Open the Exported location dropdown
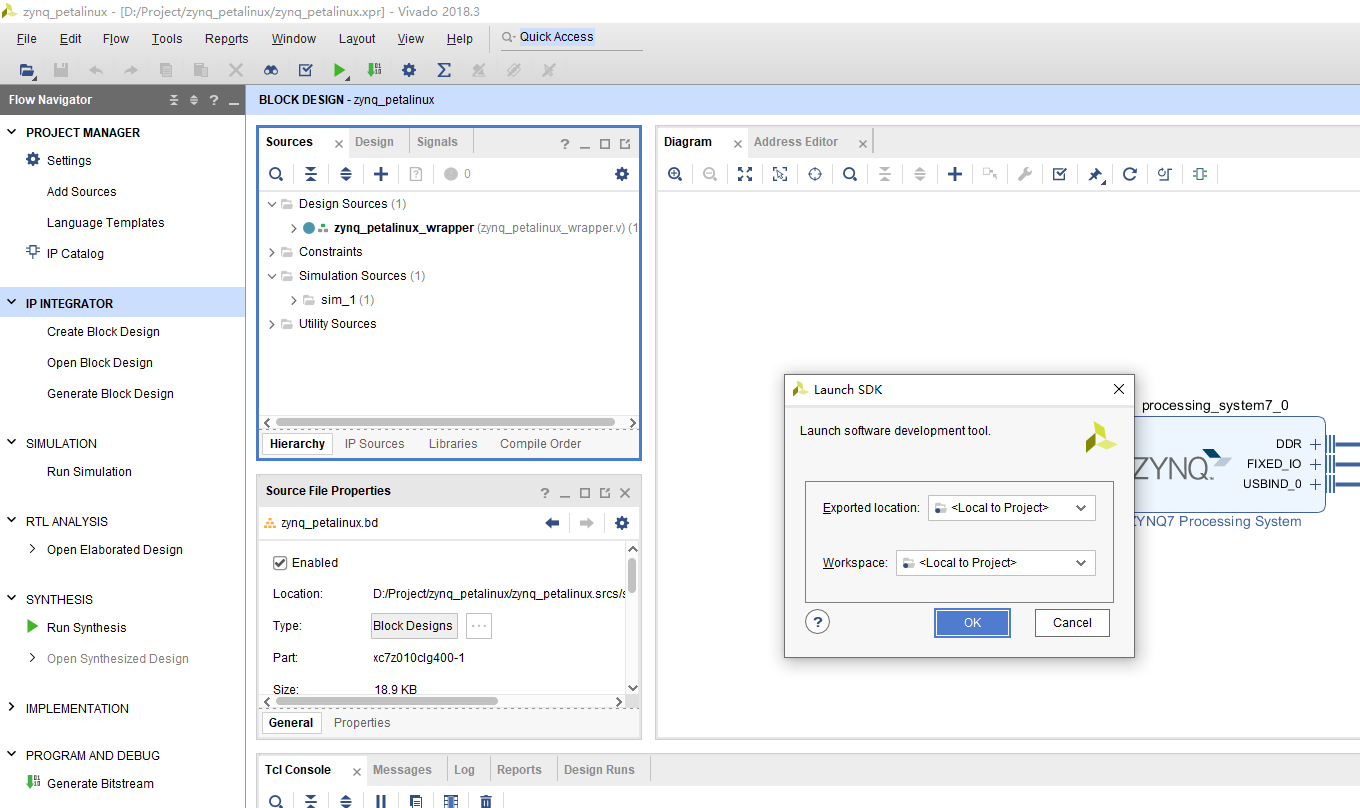The image size is (1360, 808). tap(1012, 508)
